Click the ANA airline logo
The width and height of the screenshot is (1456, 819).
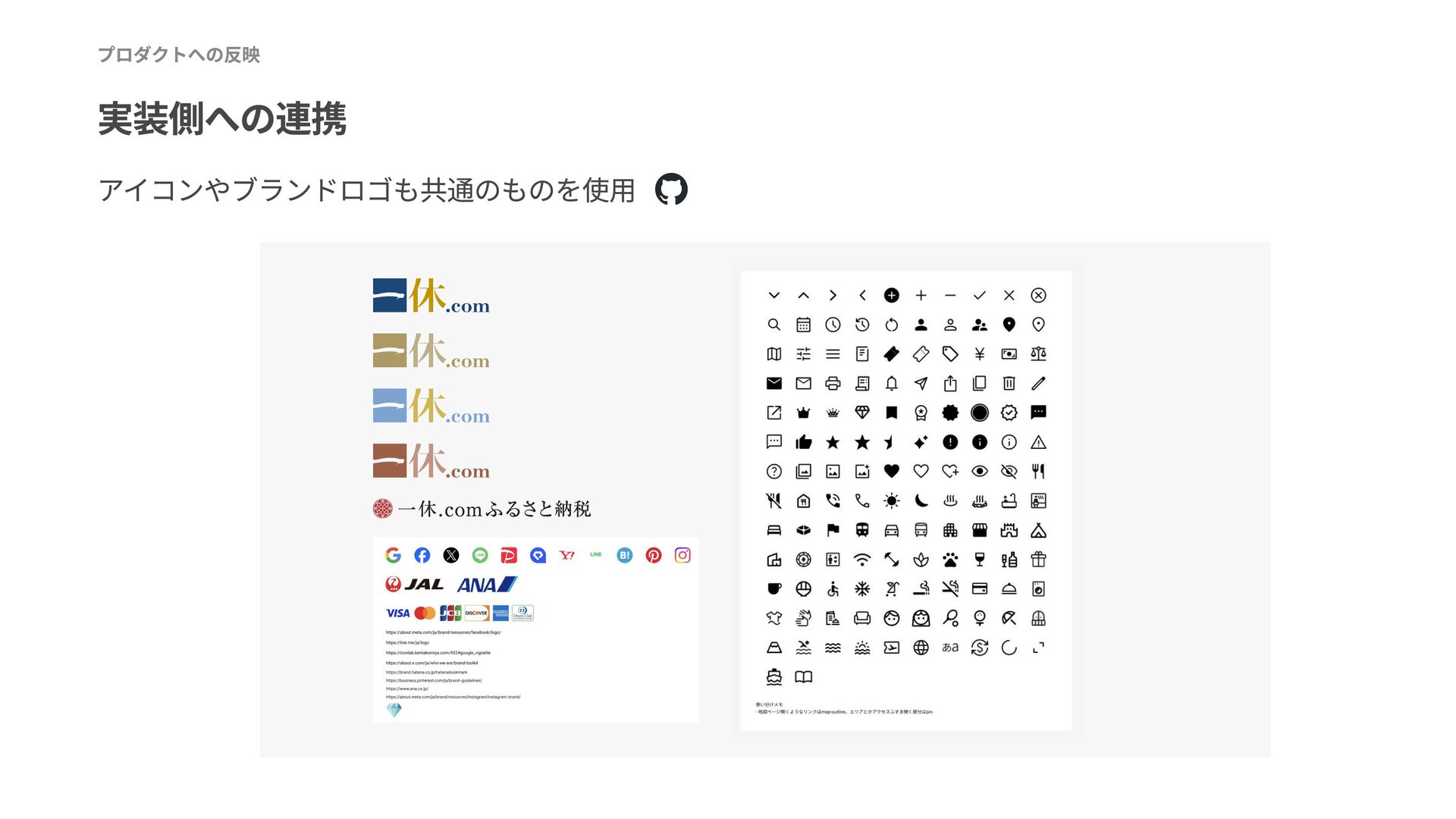[x=488, y=585]
